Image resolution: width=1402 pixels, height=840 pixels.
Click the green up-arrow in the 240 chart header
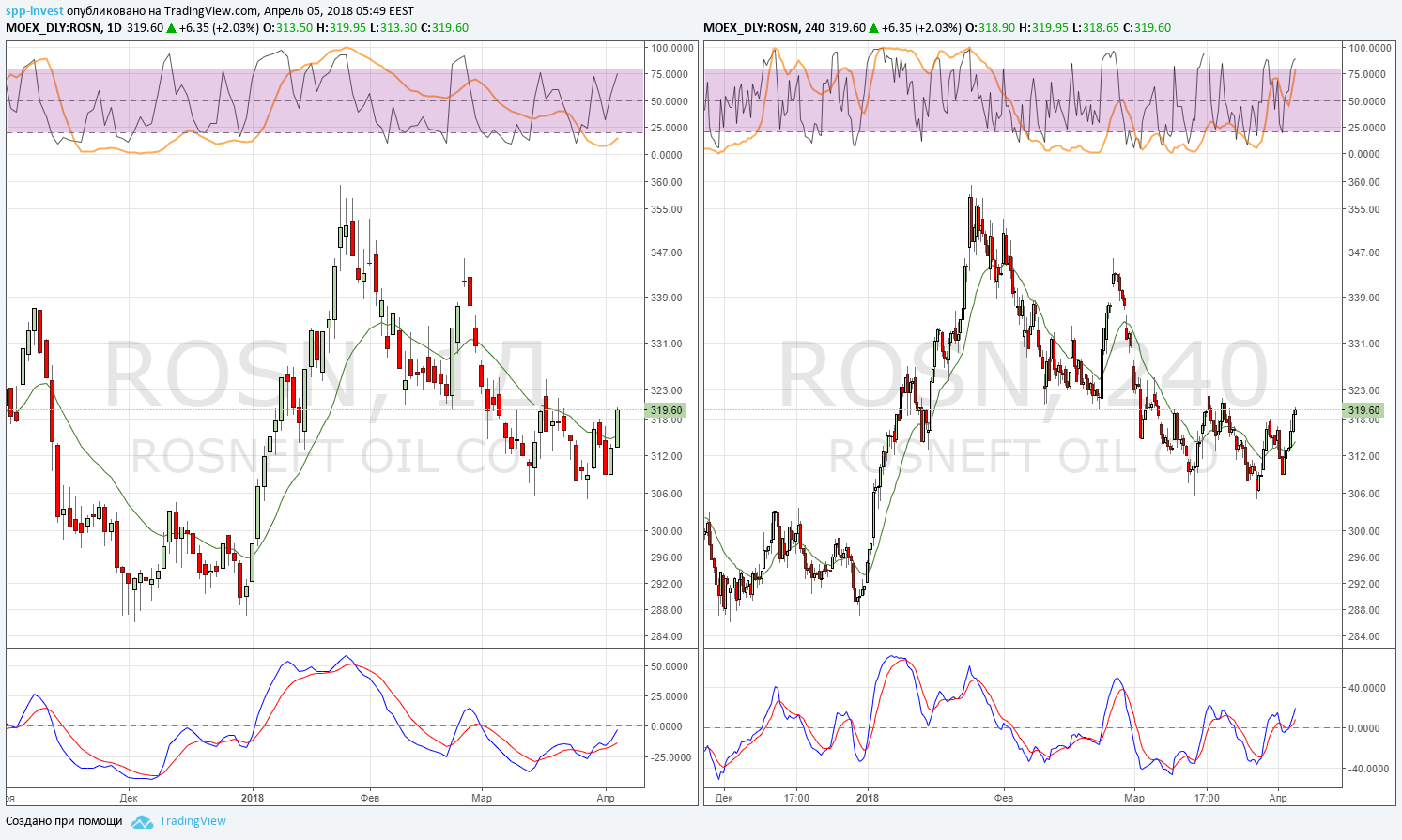[874, 28]
